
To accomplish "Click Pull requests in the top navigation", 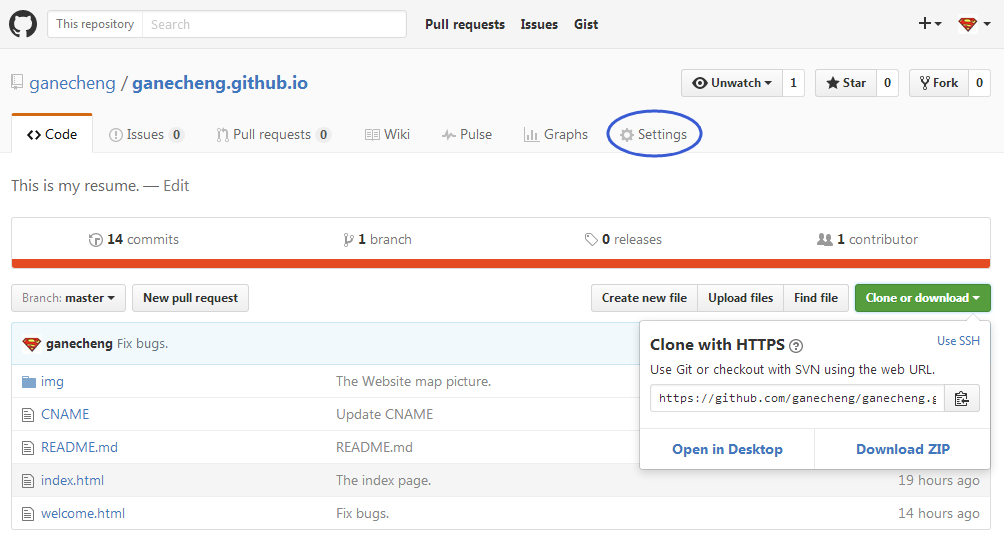I will click(465, 24).
